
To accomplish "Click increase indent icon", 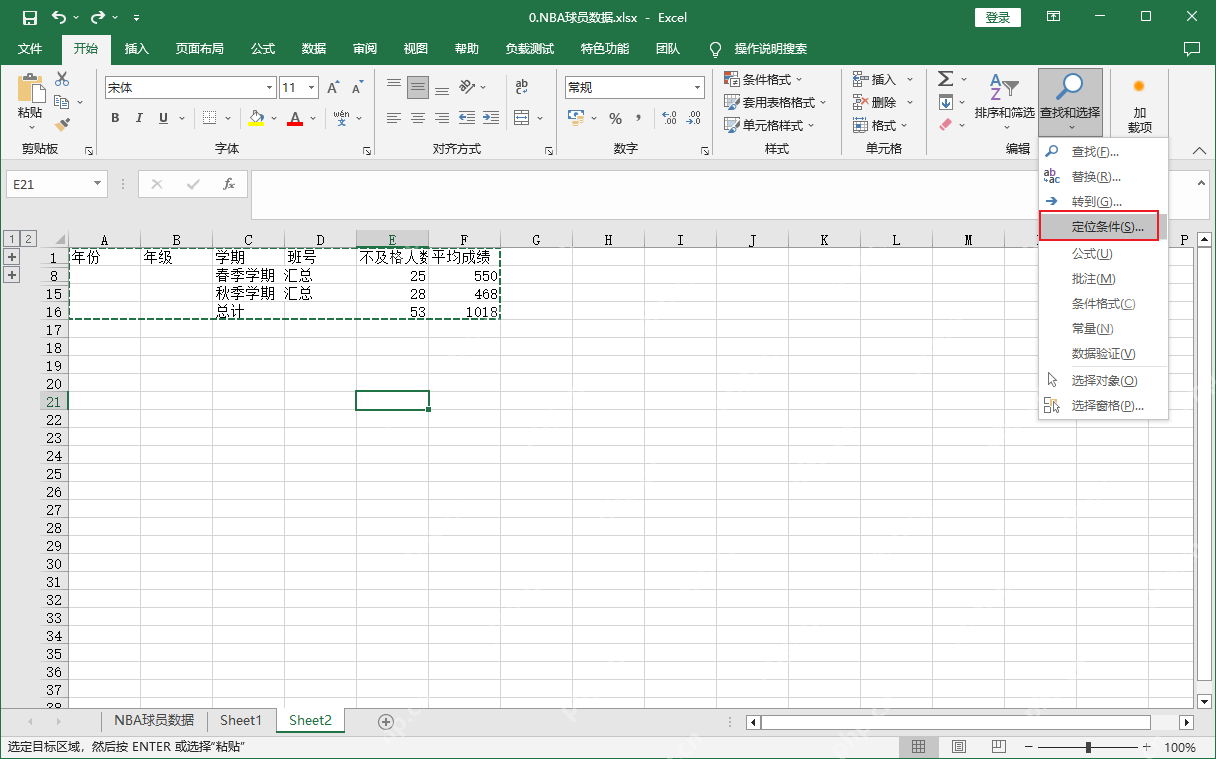I will 491,118.
